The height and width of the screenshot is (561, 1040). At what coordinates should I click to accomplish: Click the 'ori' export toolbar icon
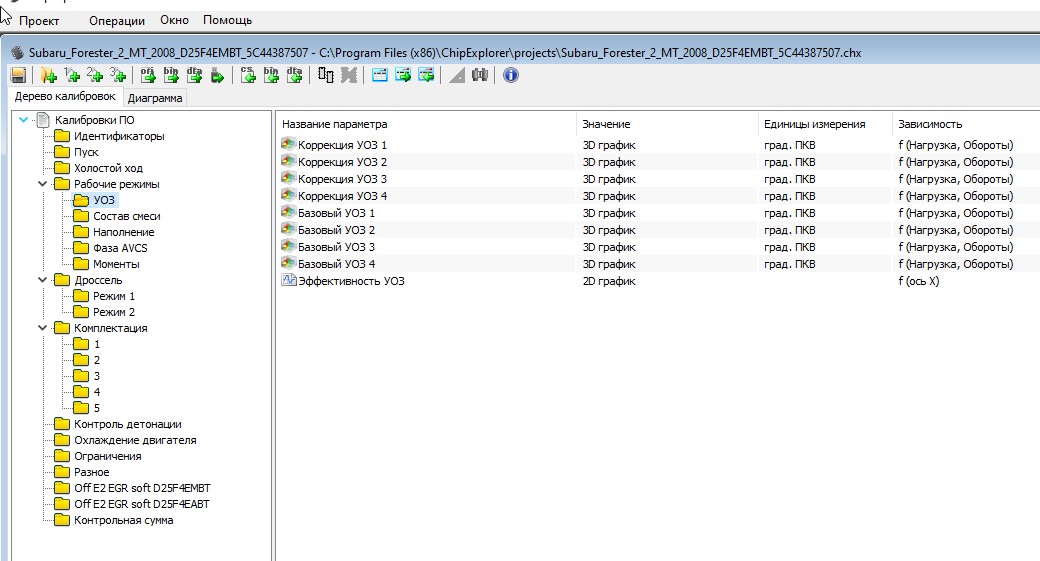click(x=148, y=75)
